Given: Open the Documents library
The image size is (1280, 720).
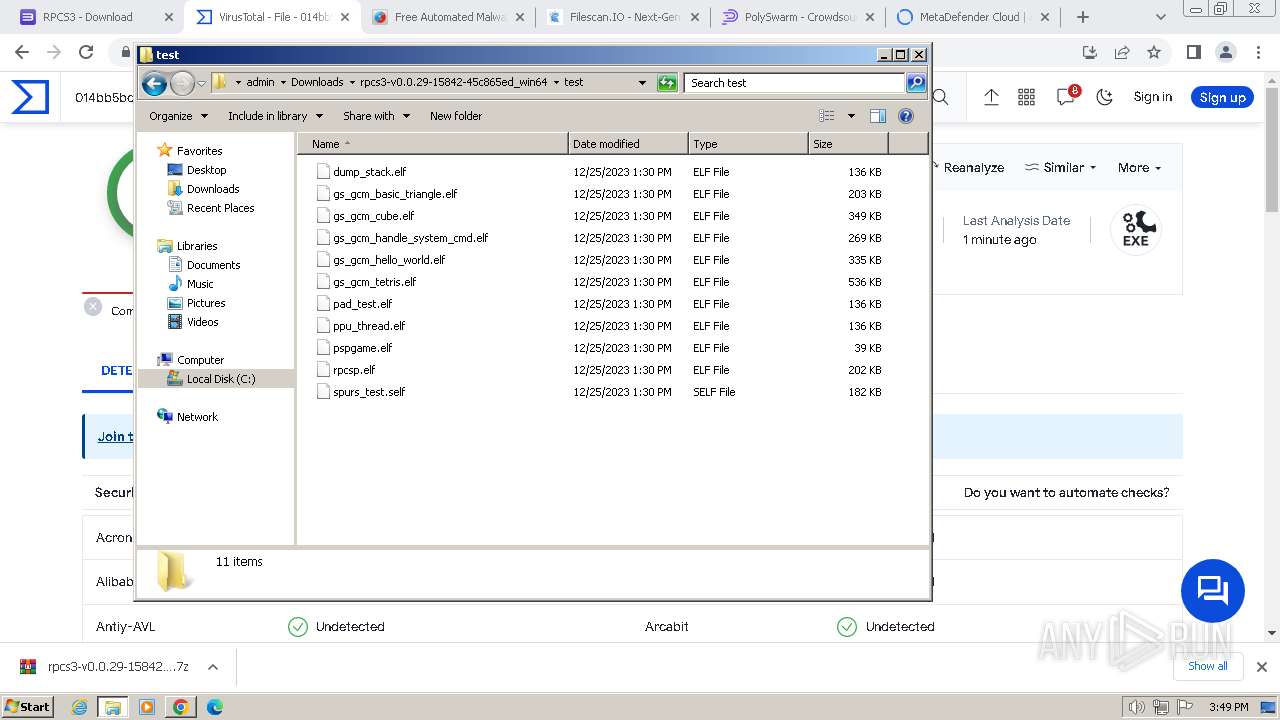Looking at the screenshot, I should [213, 265].
